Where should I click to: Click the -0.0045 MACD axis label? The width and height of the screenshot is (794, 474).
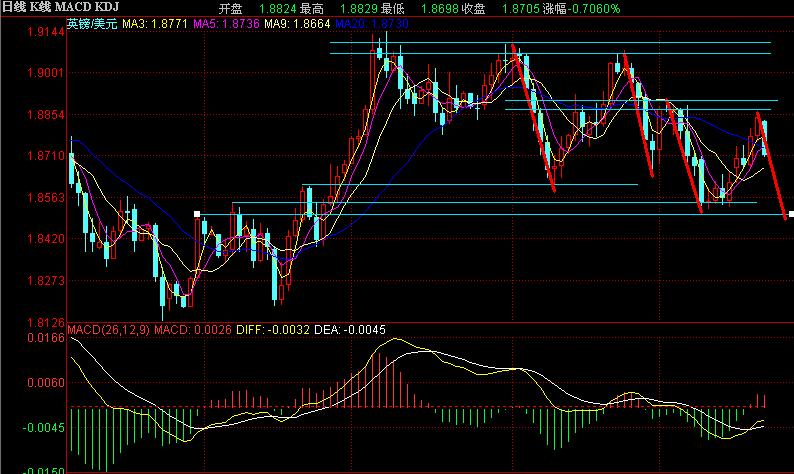pyautogui.click(x=44, y=428)
